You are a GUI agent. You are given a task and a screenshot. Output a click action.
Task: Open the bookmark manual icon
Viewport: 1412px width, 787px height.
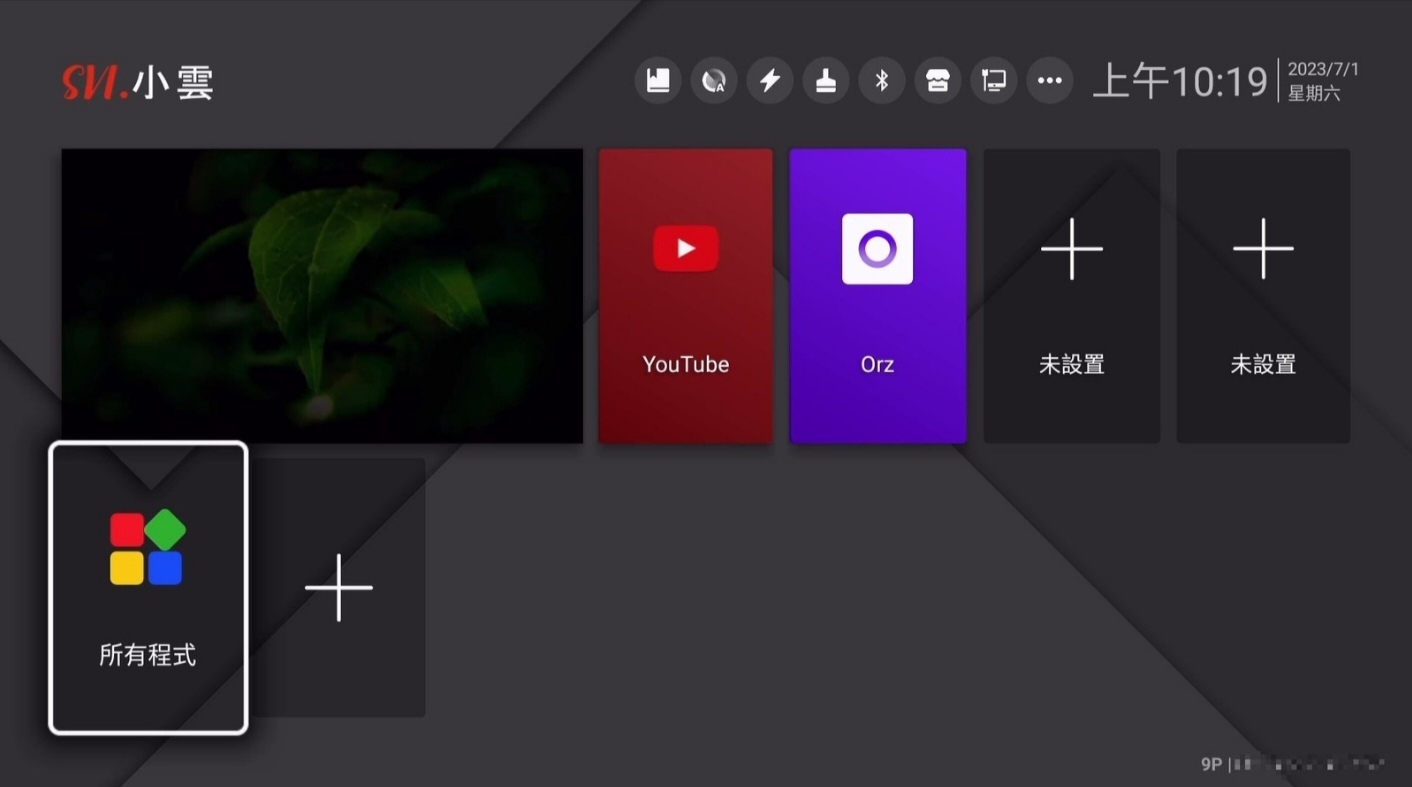(x=658, y=81)
